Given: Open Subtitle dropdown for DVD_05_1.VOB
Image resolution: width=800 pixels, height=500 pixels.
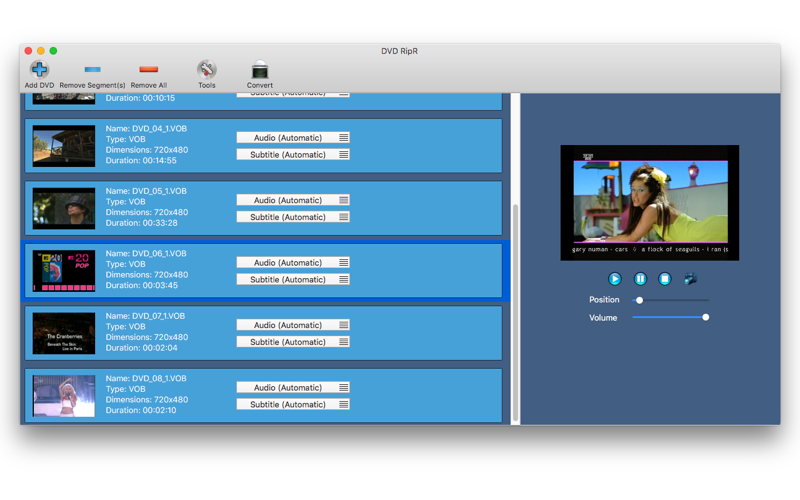Looking at the screenshot, I should tap(293, 217).
